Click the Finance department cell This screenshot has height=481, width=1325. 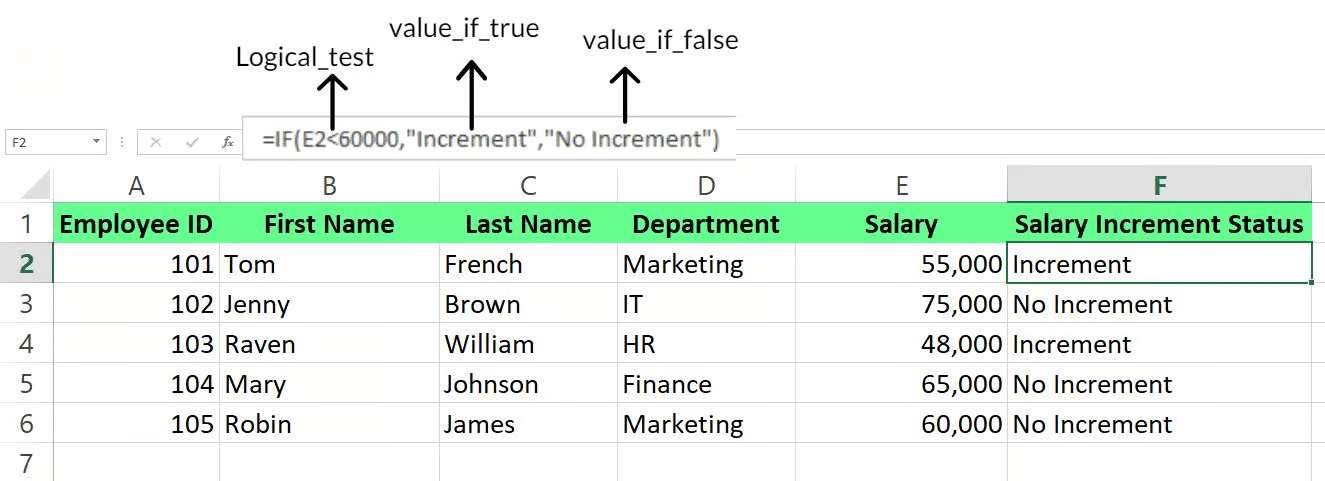point(706,384)
